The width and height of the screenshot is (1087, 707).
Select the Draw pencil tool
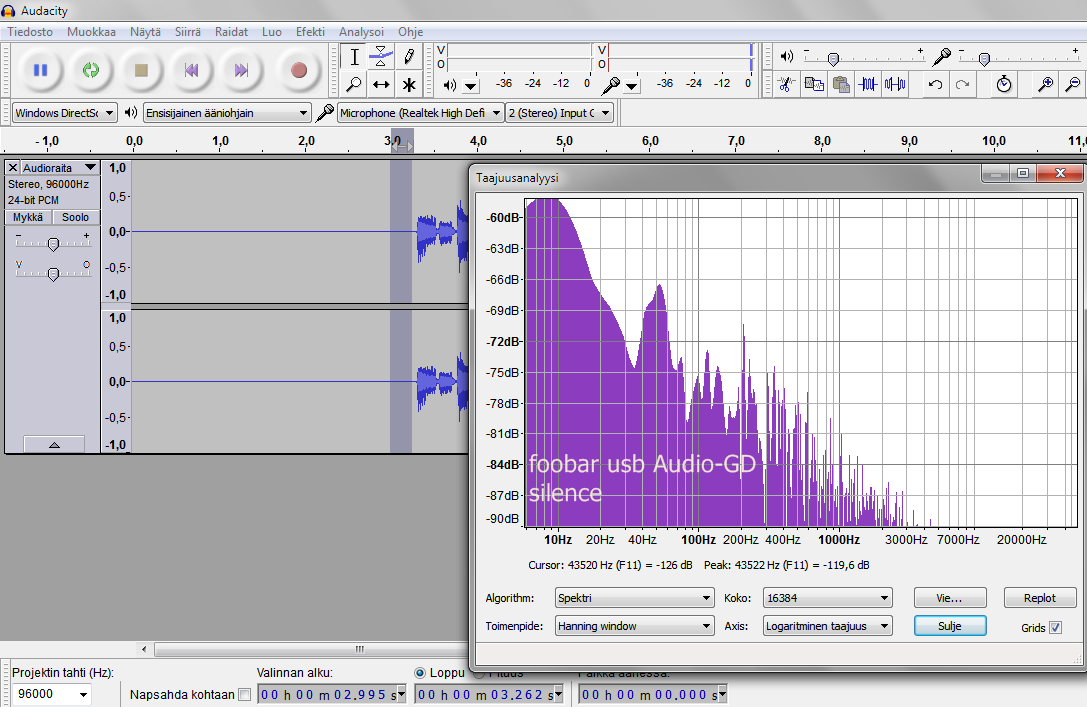[408, 57]
